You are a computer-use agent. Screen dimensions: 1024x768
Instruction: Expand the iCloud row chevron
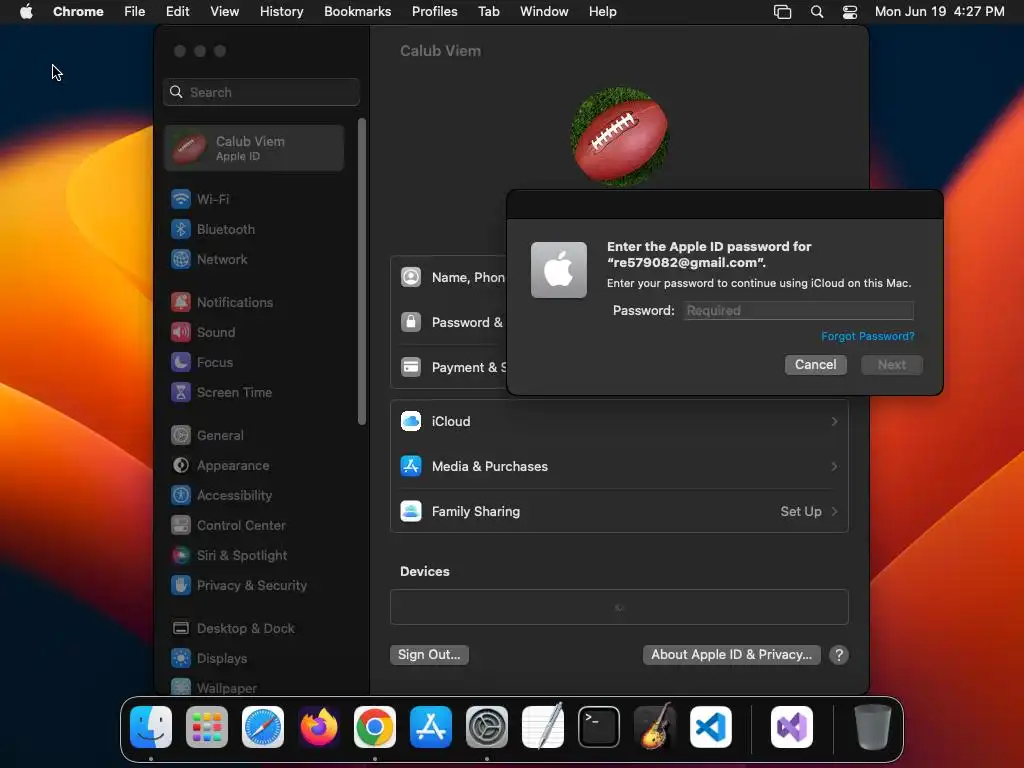(834, 422)
